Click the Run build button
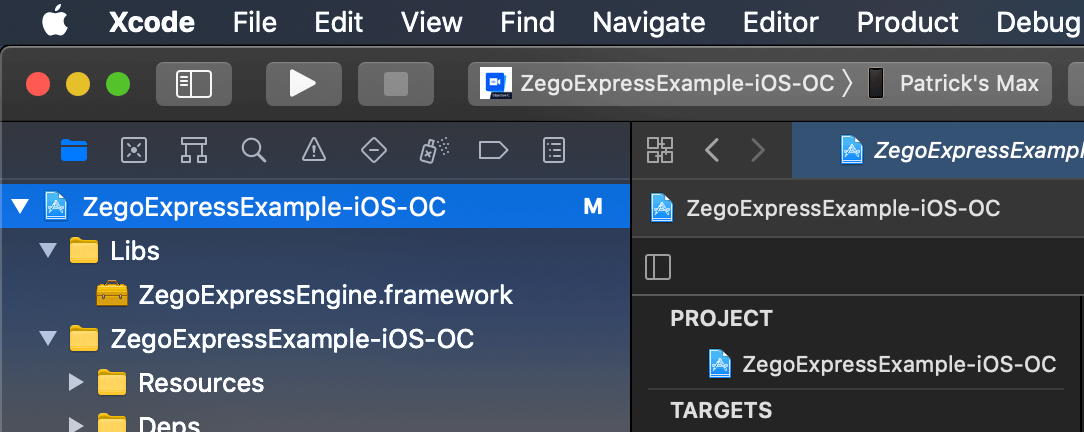Viewport: 1084px width, 432px height. point(303,84)
